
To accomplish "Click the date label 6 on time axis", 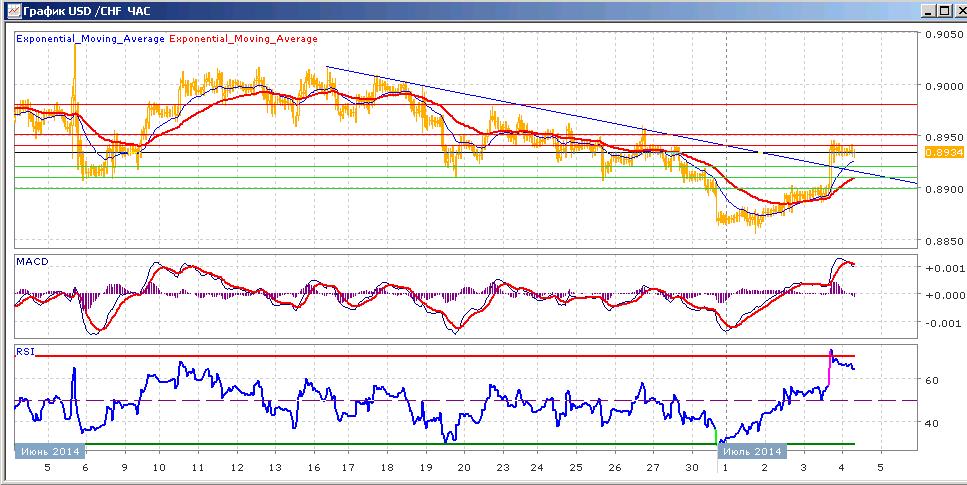I will click(86, 468).
